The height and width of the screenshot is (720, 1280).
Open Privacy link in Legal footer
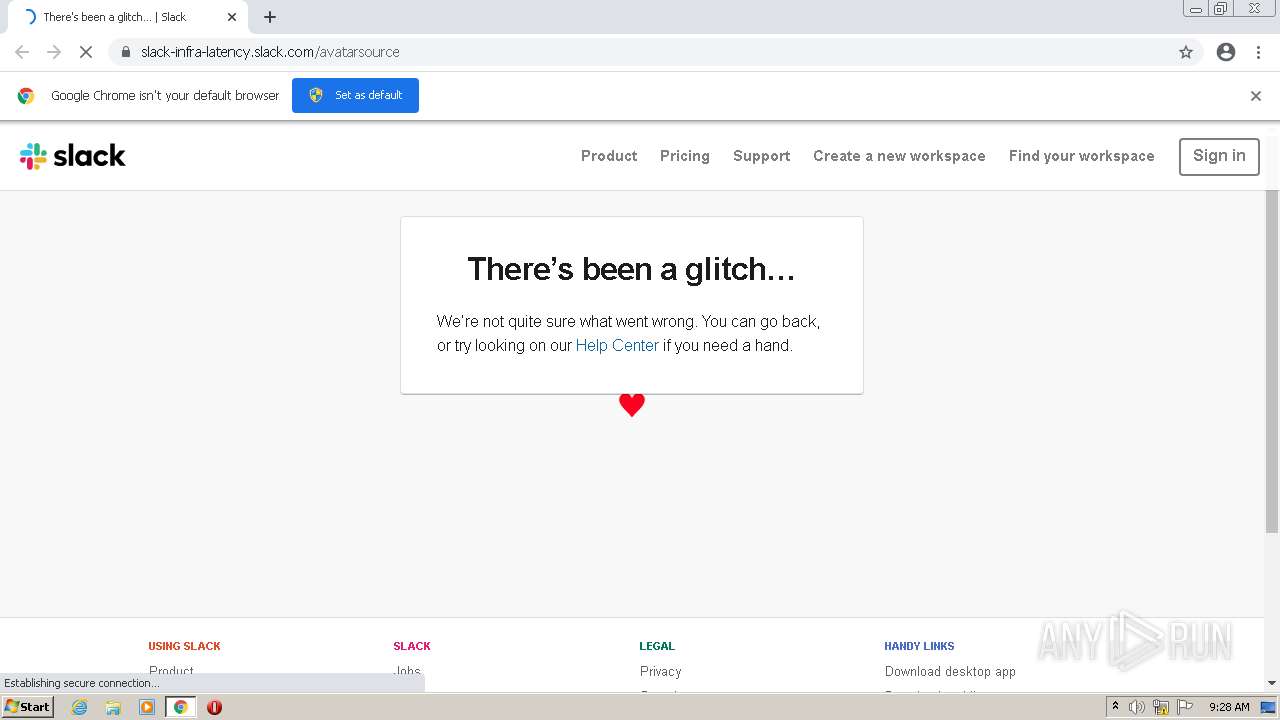[661, 672]
